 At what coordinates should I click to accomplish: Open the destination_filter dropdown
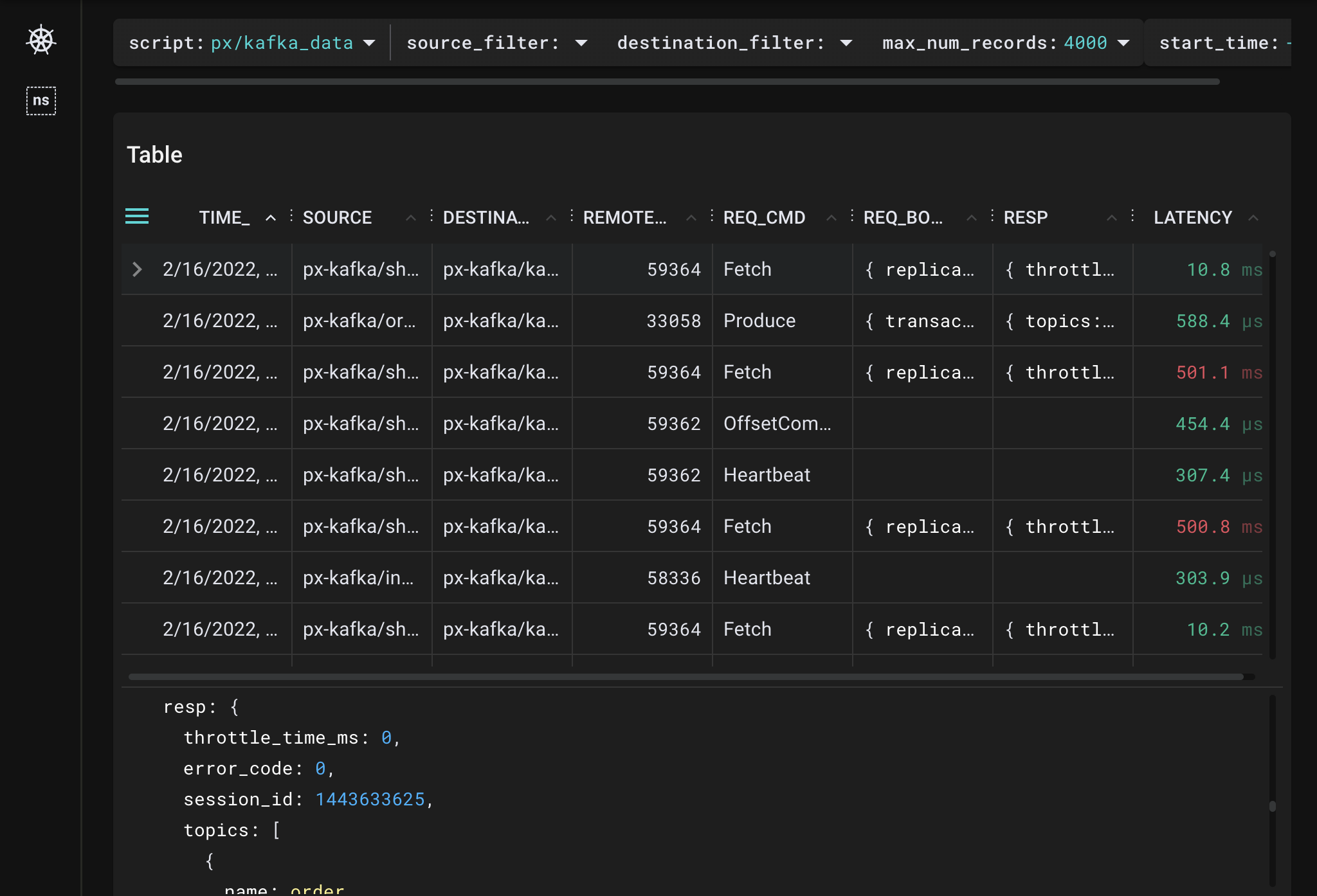(x=846, y=43)
